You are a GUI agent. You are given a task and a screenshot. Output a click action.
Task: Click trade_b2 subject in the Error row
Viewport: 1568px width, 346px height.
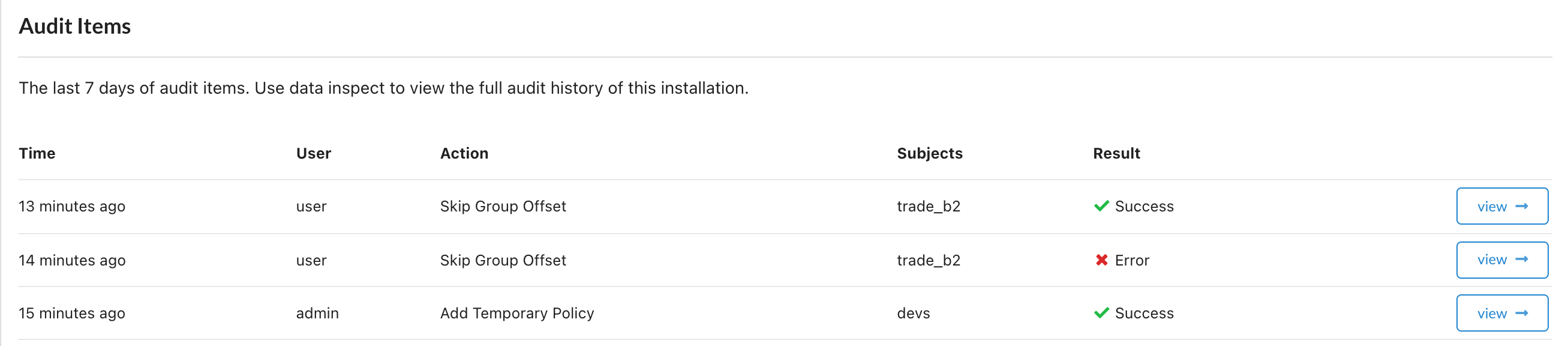click(x=928, y=260)
